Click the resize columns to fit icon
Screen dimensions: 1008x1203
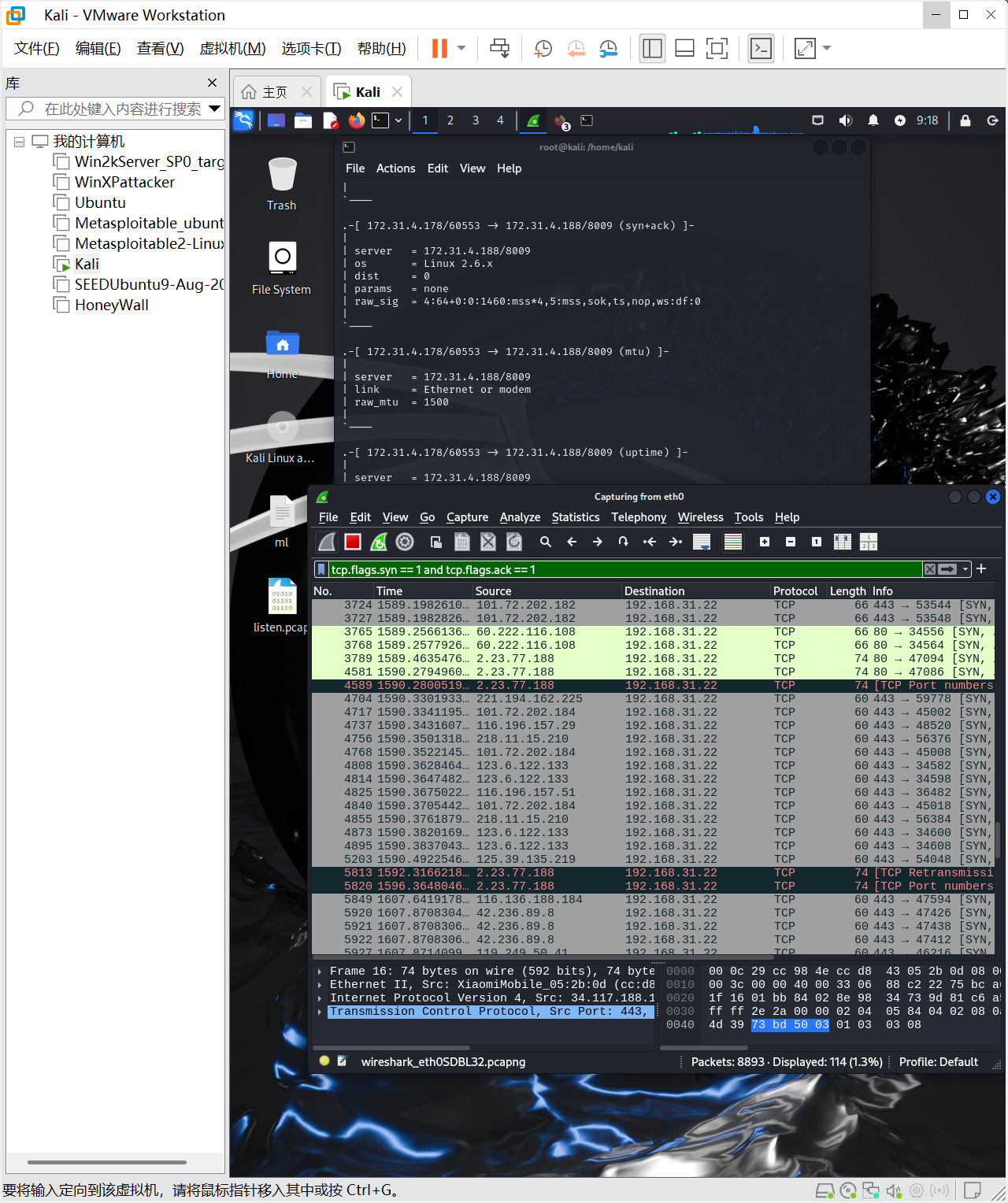(x=843, y=542)
